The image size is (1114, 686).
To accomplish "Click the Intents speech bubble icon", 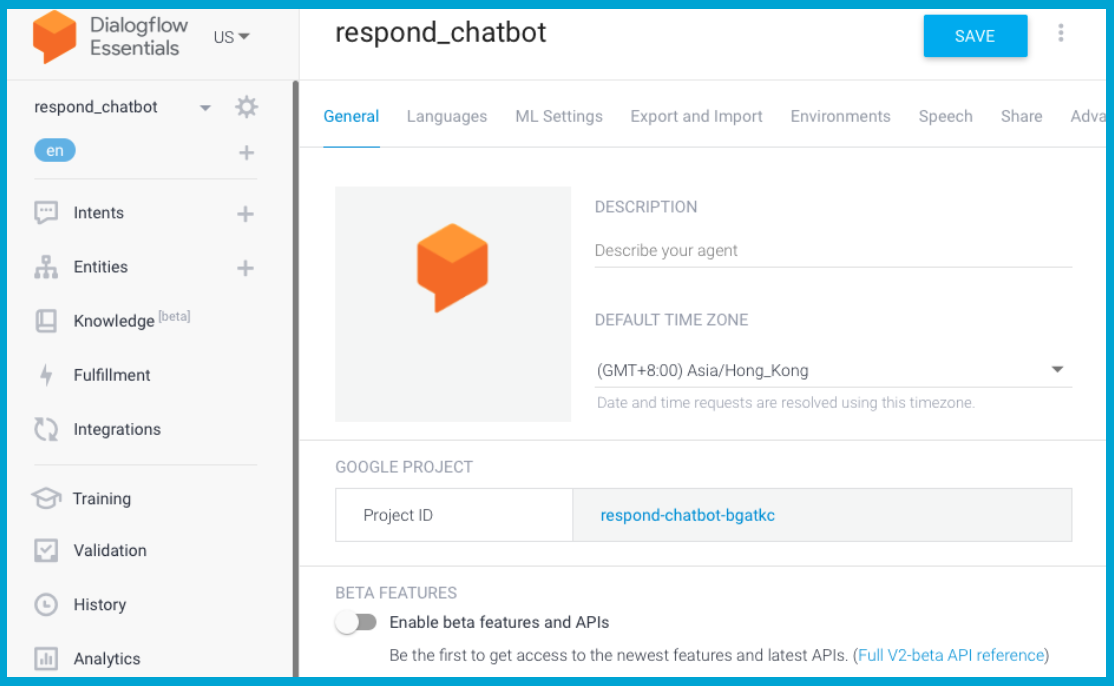I will coord(46,212).
